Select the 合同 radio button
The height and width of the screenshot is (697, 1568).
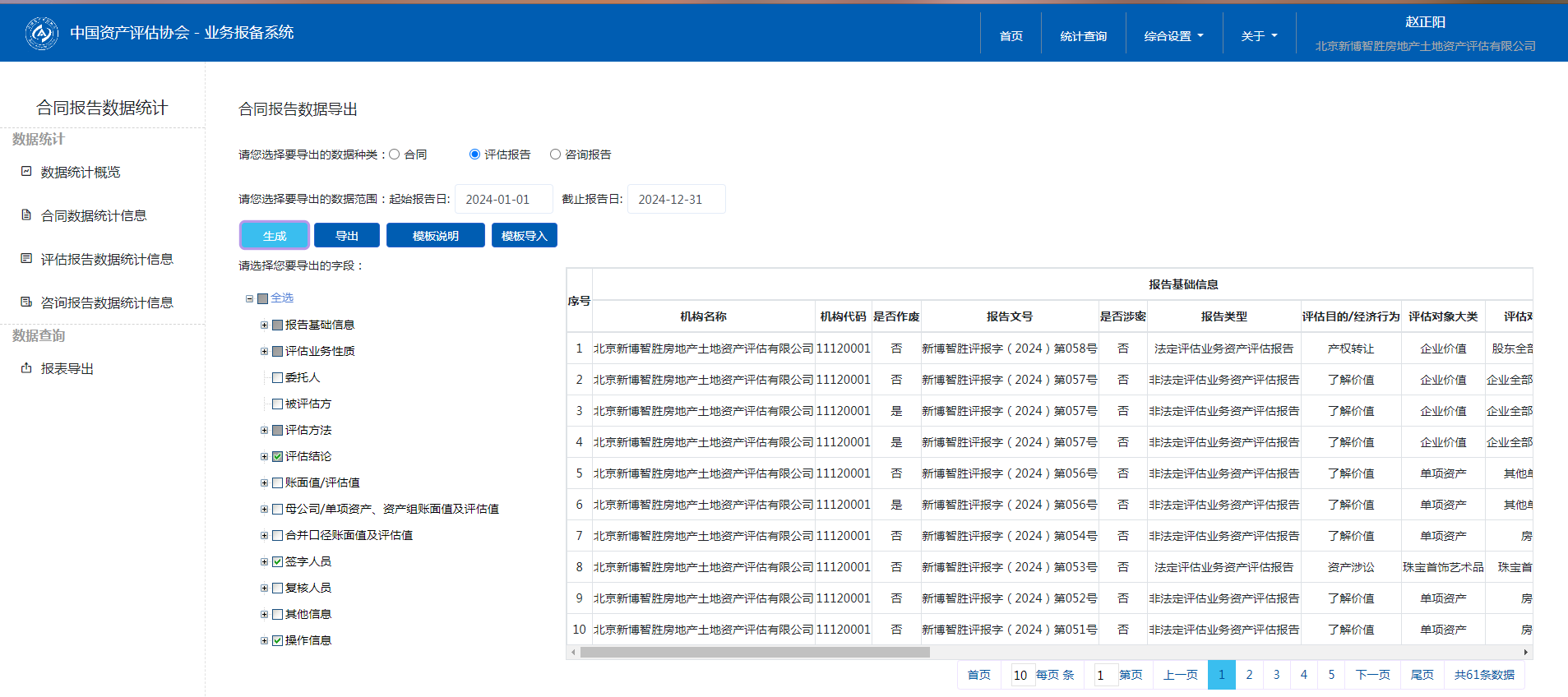pyautogui.click(x=395, y=155)
